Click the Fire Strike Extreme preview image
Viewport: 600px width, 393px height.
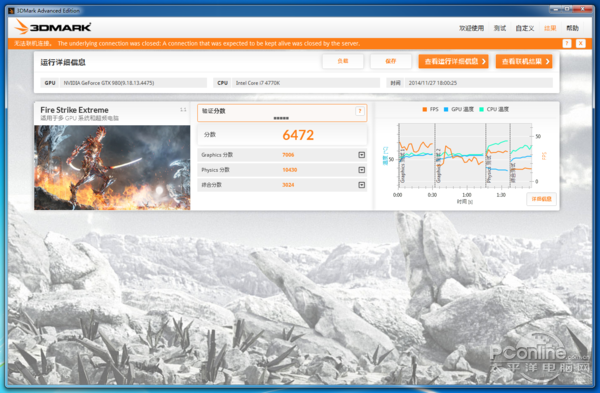pos(112,168)
